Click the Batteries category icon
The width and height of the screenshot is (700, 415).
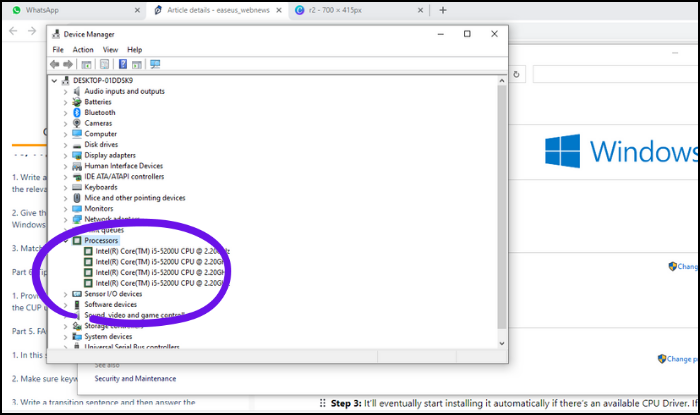coord(77,102)
